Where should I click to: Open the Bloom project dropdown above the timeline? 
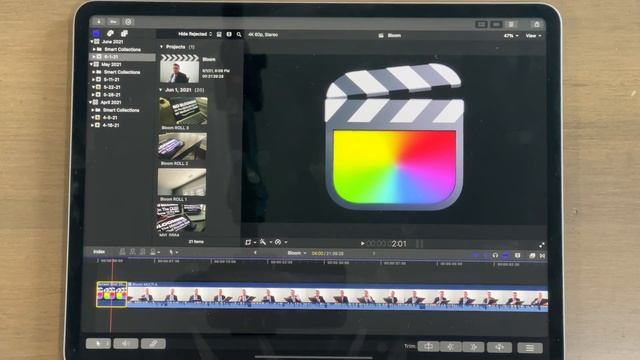pyautogui.click(x=296, y=253)
